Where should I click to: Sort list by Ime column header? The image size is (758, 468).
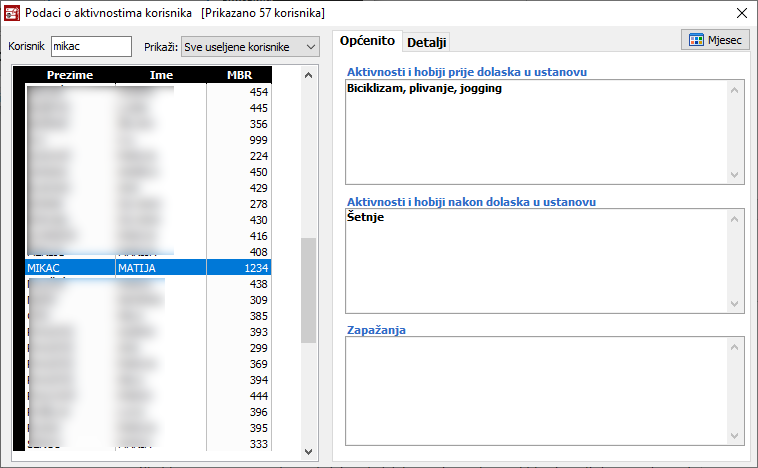tap(161, 75)
